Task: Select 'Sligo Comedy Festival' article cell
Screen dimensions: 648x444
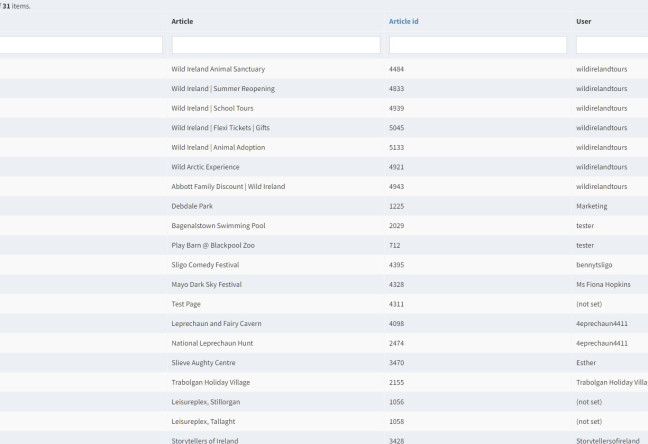Action: click(205, 265)
